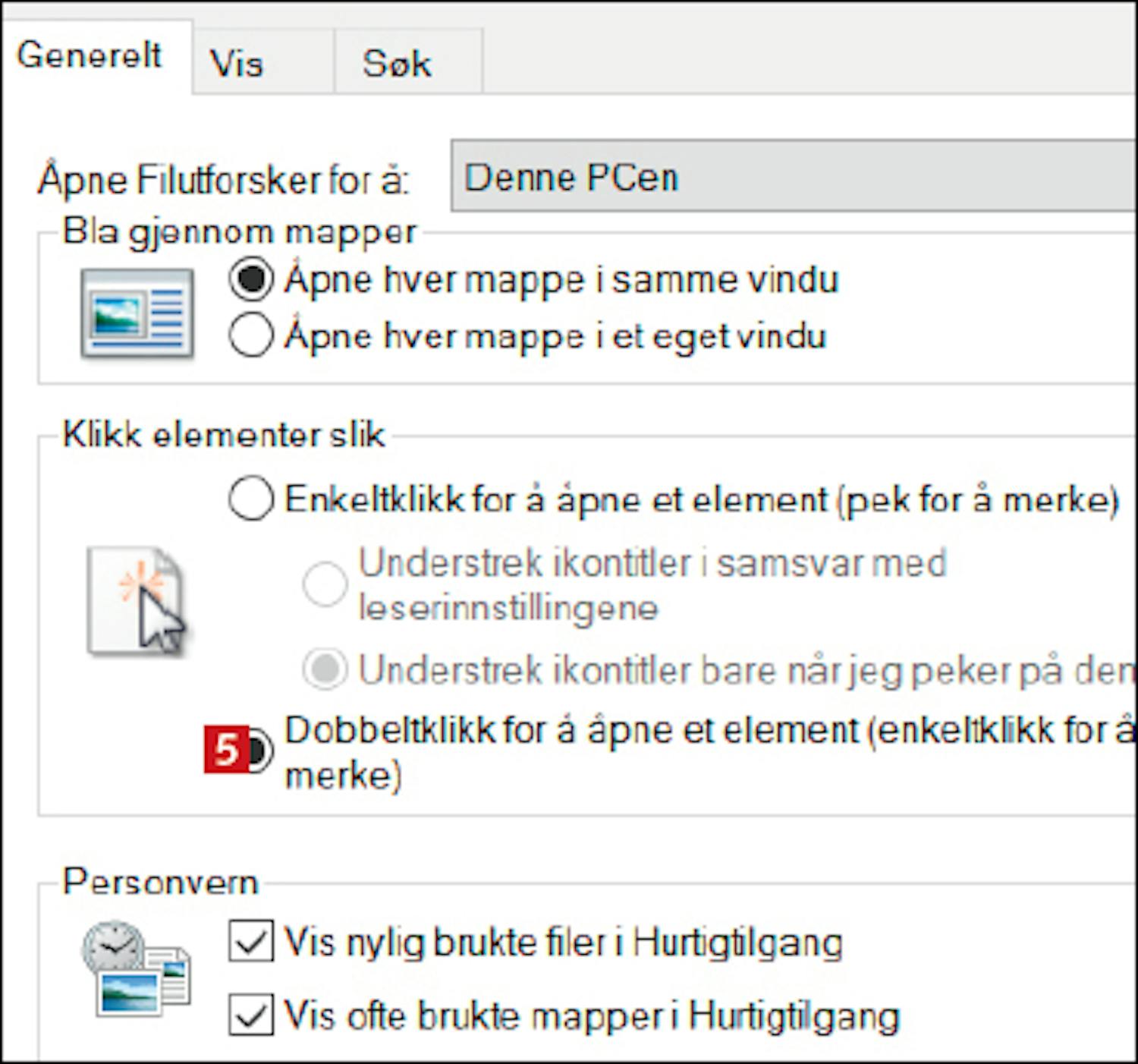Open the Vis tab
Screen dimensions: 1138x1064
237,64
